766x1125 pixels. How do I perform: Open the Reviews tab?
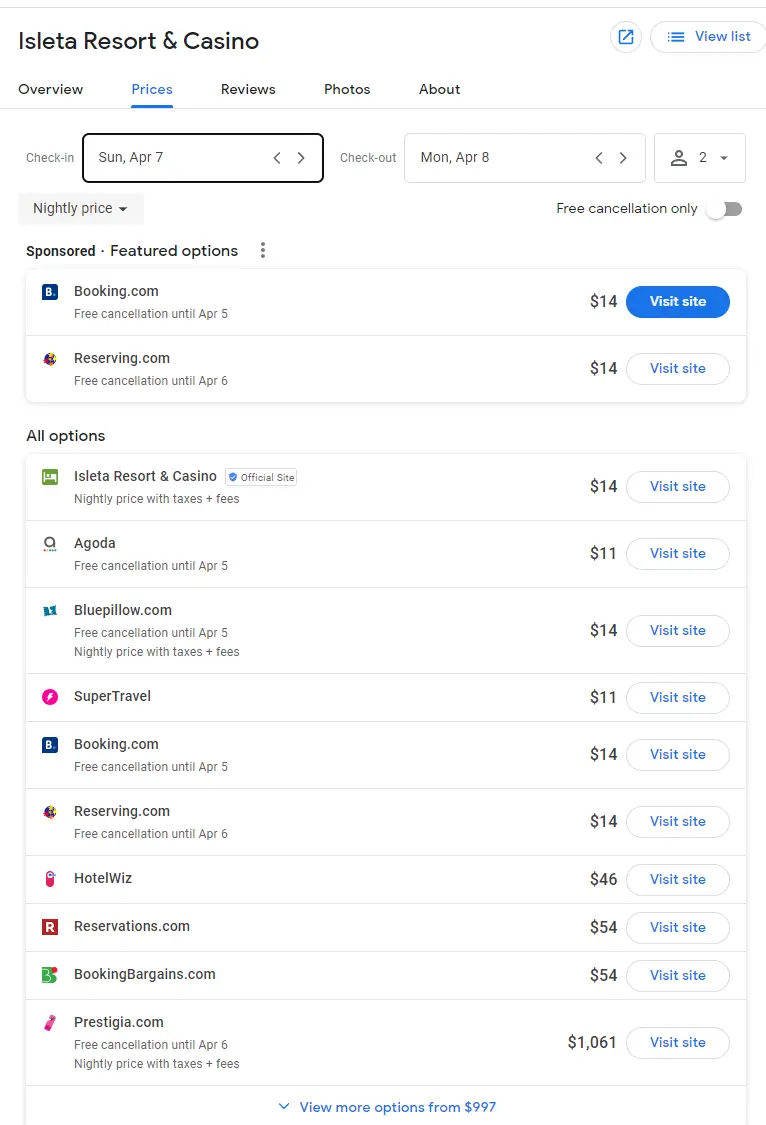(248, 89)
